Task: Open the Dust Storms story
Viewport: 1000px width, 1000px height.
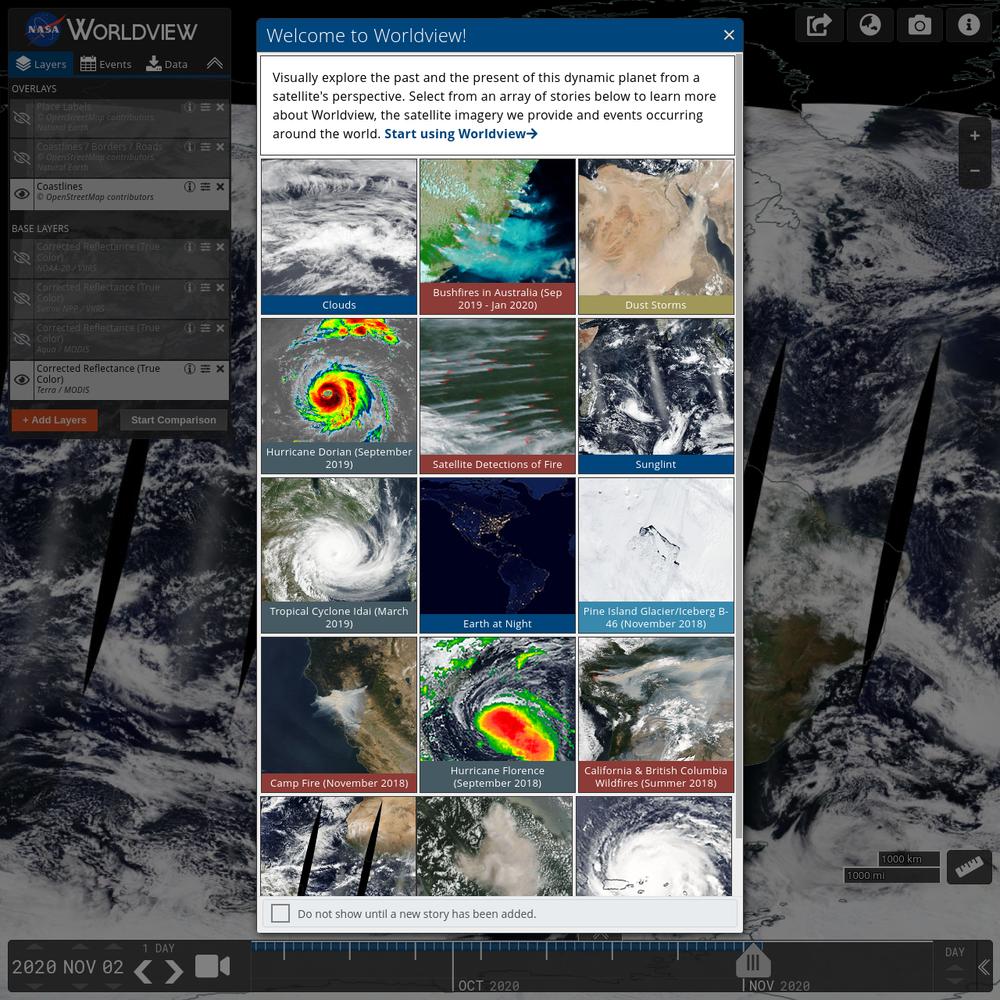Action: pos(656,237)
